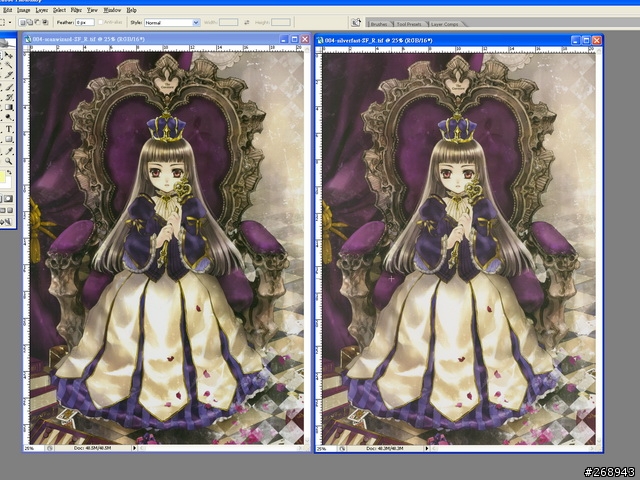This screenshot has height=480, width=640.
Task: Click Doc size text in silverfast status bar
Action: point(384,449)
